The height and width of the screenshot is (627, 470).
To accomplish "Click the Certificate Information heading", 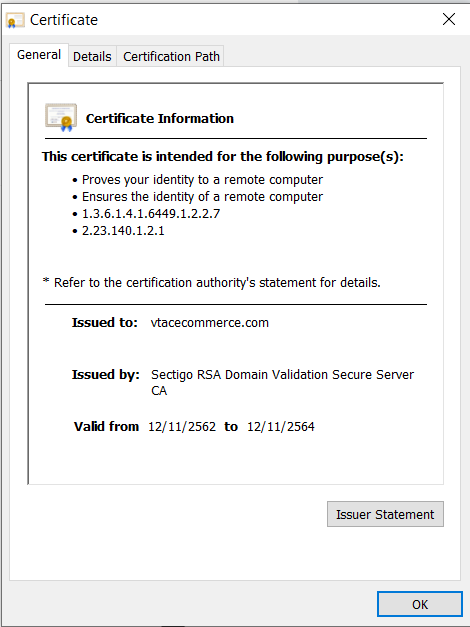I will click(160, 118).
